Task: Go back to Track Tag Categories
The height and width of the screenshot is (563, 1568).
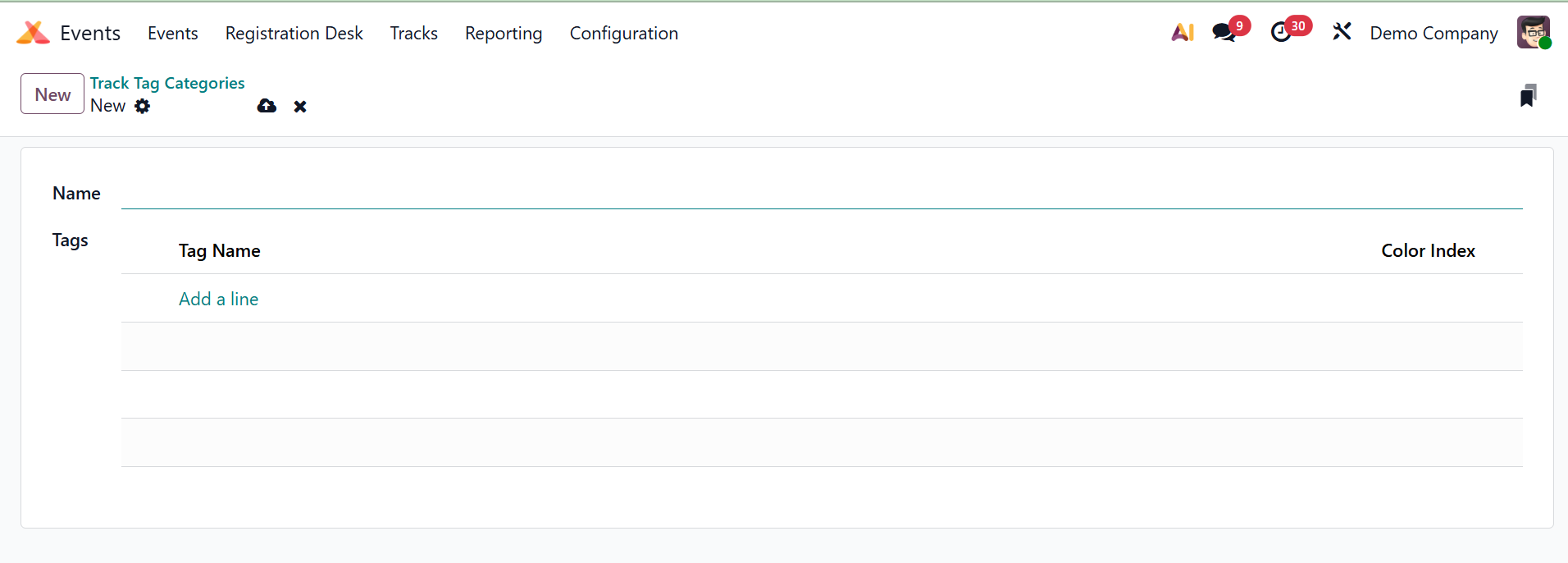Action: [167, 83]
